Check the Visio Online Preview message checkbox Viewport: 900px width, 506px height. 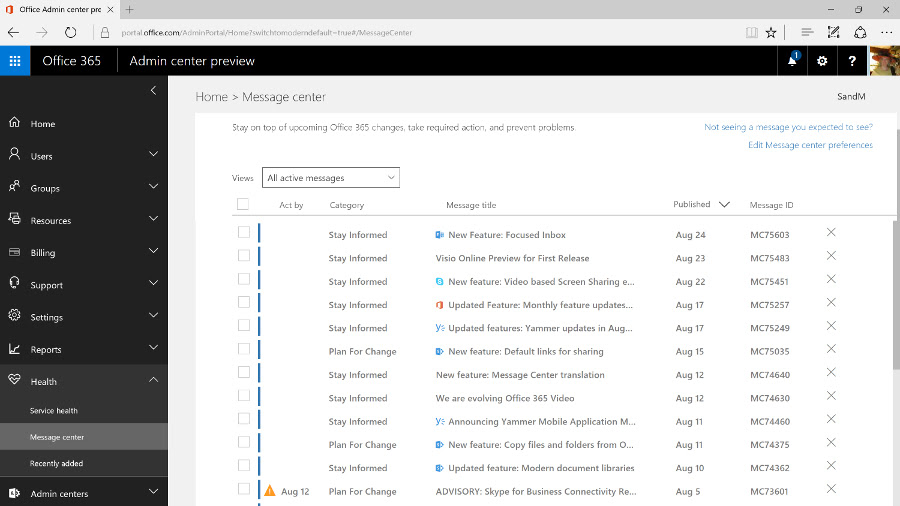point(244,255)
